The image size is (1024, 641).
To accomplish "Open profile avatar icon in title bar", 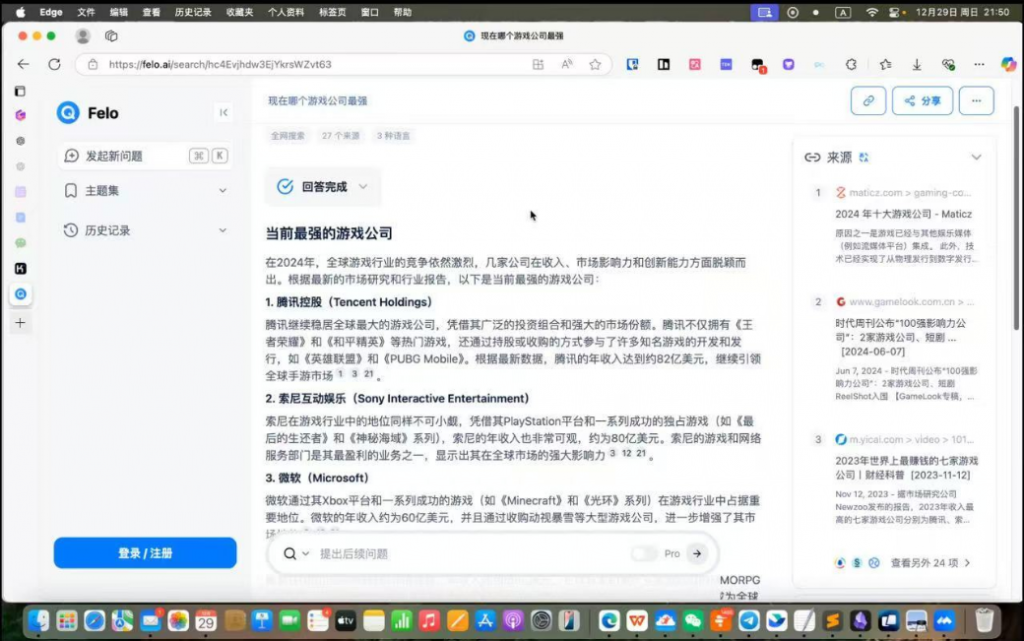I will 82,36.
